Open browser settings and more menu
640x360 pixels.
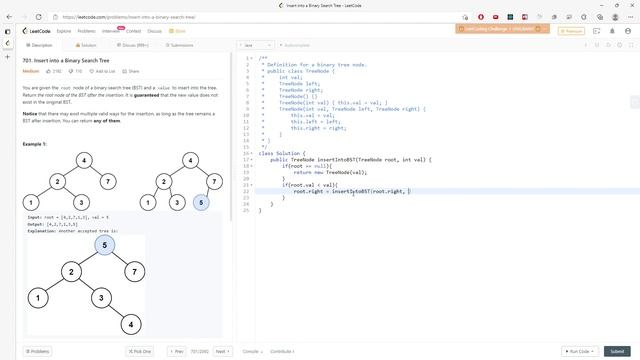click(x=631, y=17)
